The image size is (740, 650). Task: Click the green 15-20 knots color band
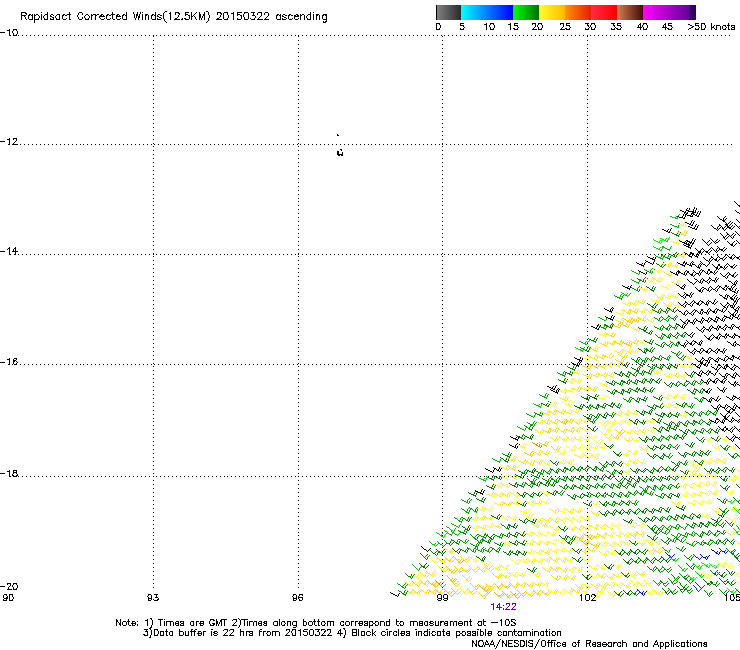(x=526, y=12)
